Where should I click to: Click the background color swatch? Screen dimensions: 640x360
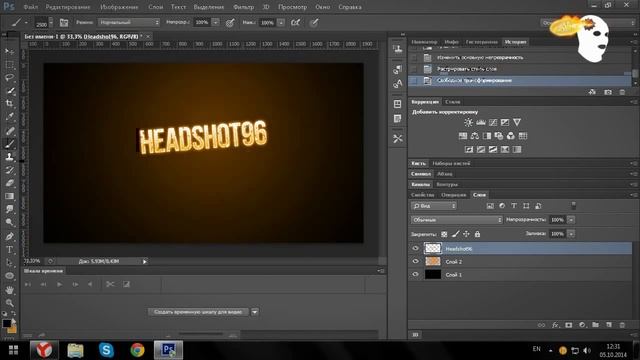[x=13, y=329]
